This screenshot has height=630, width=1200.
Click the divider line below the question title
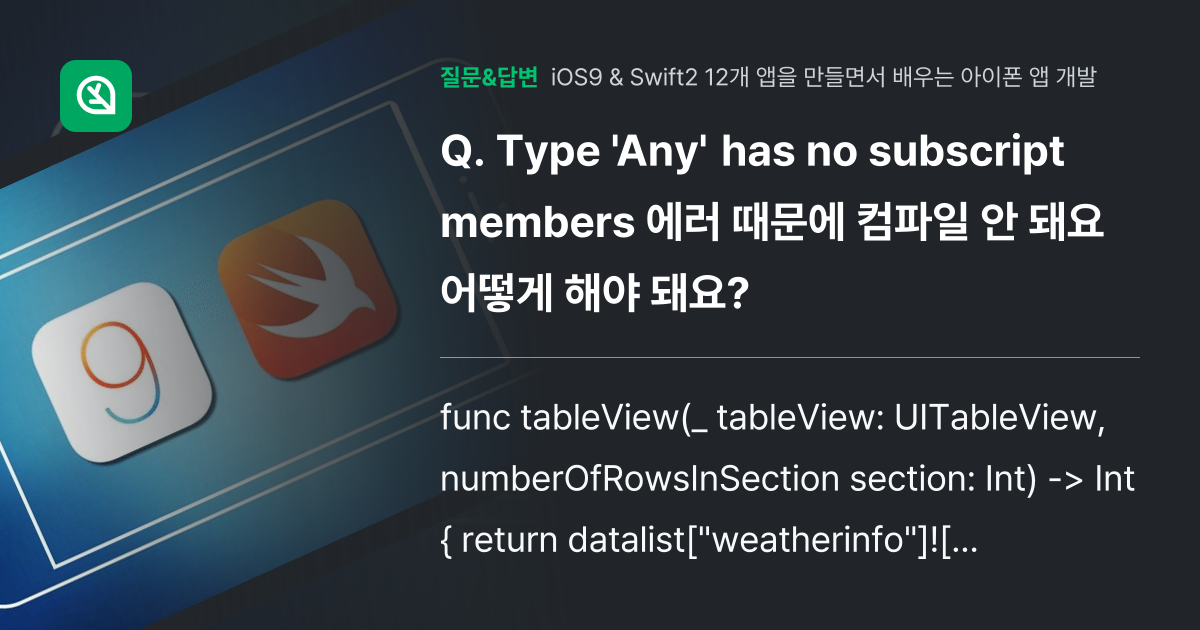click(790, 357)
